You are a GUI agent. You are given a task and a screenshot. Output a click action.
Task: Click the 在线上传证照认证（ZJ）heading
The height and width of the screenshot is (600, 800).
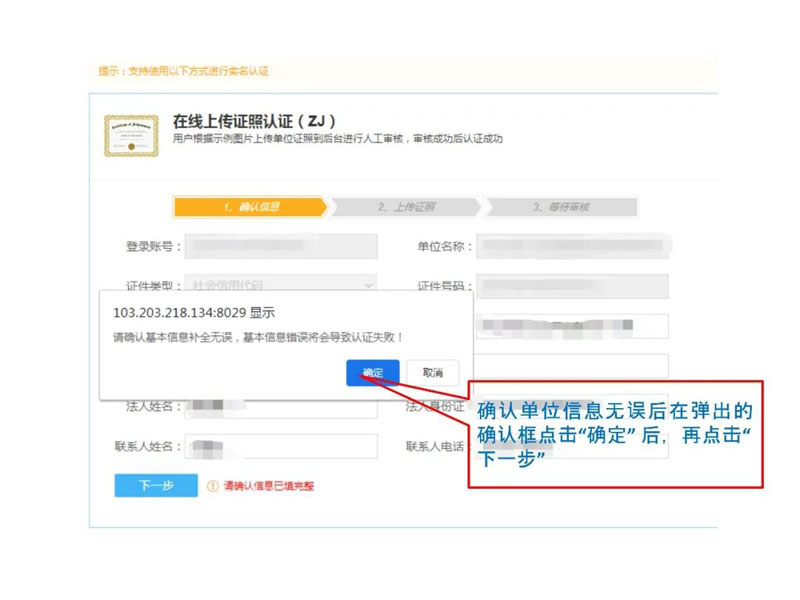pyautogui.click(x=254, y=121)
